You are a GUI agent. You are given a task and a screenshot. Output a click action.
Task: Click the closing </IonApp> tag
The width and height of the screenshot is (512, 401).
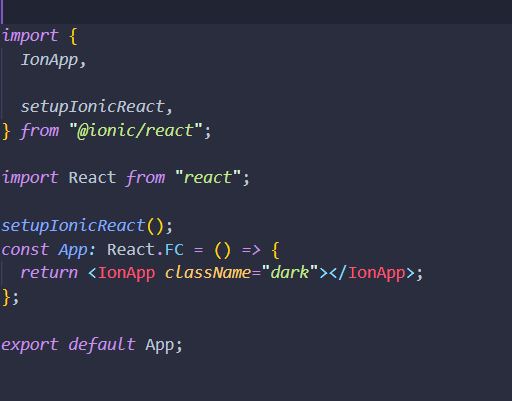[x=372, y=273]
